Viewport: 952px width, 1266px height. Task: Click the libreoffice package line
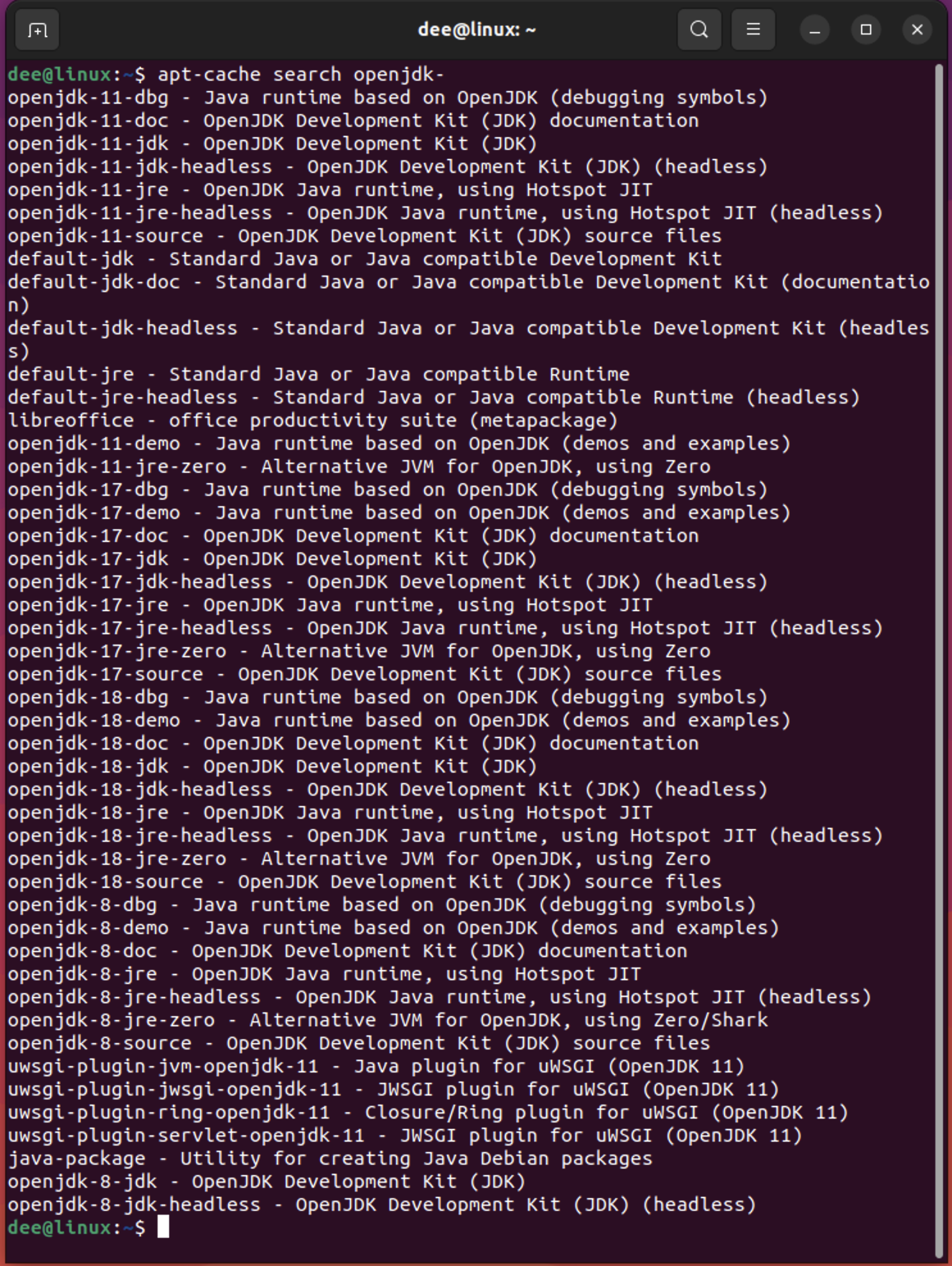coord(313,420)
